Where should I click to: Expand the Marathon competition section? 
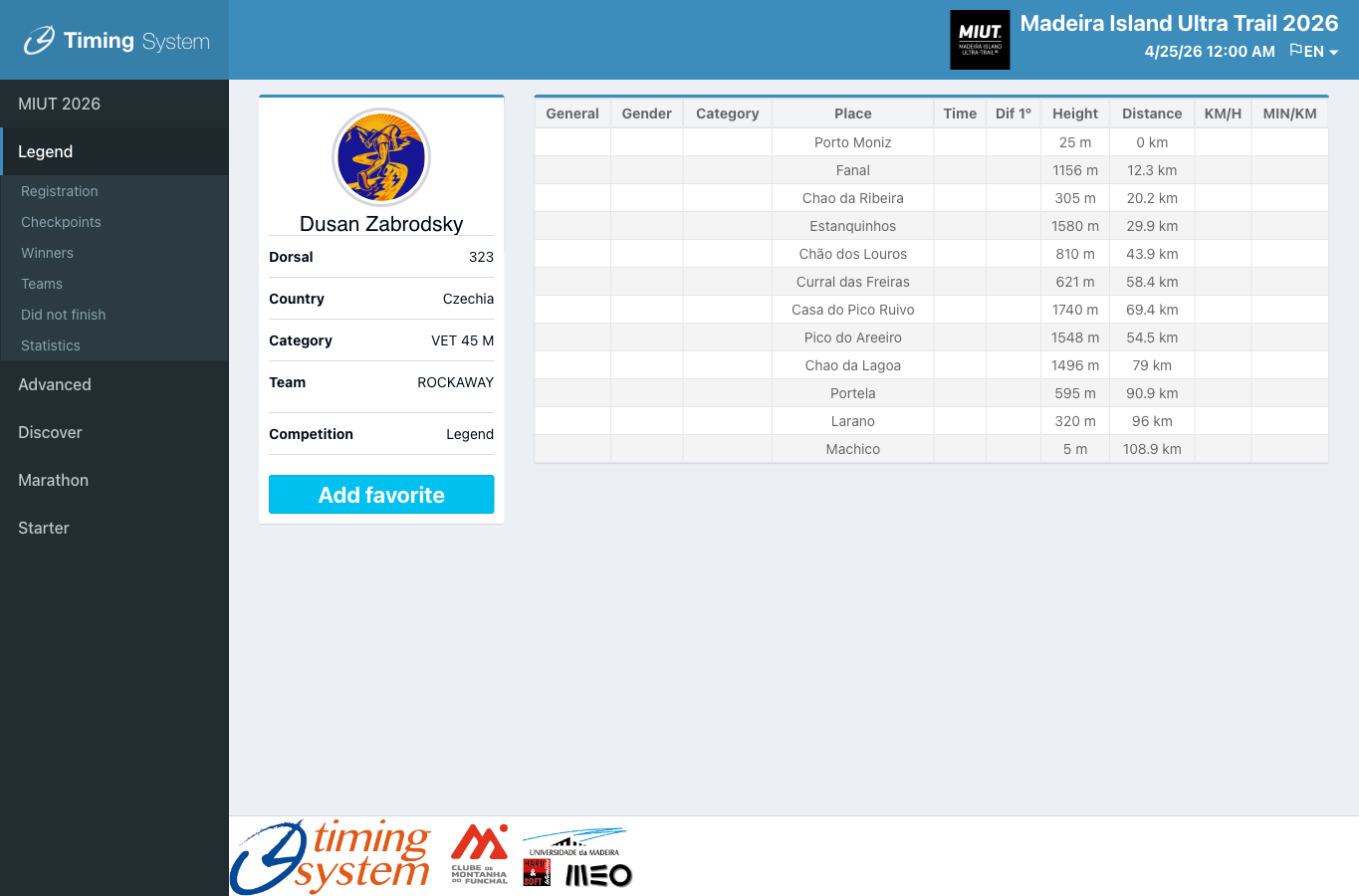point(53,480)
